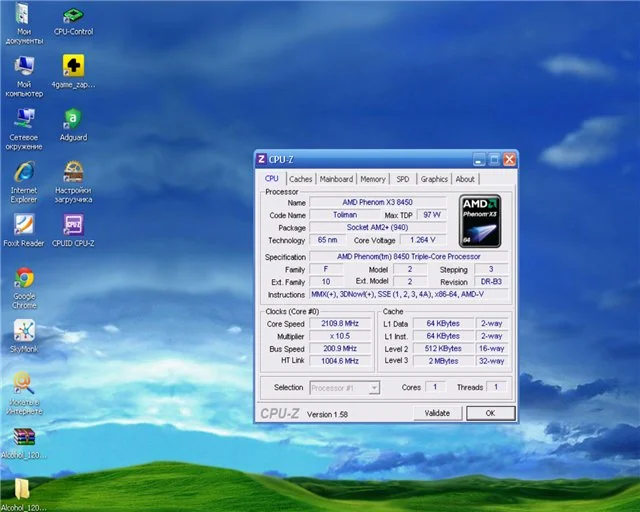Image resolution: width=640 pixels, height=512 pixels.
Task: Select the Alcohol_120 archive file icon
Action: tap(24, 437)
